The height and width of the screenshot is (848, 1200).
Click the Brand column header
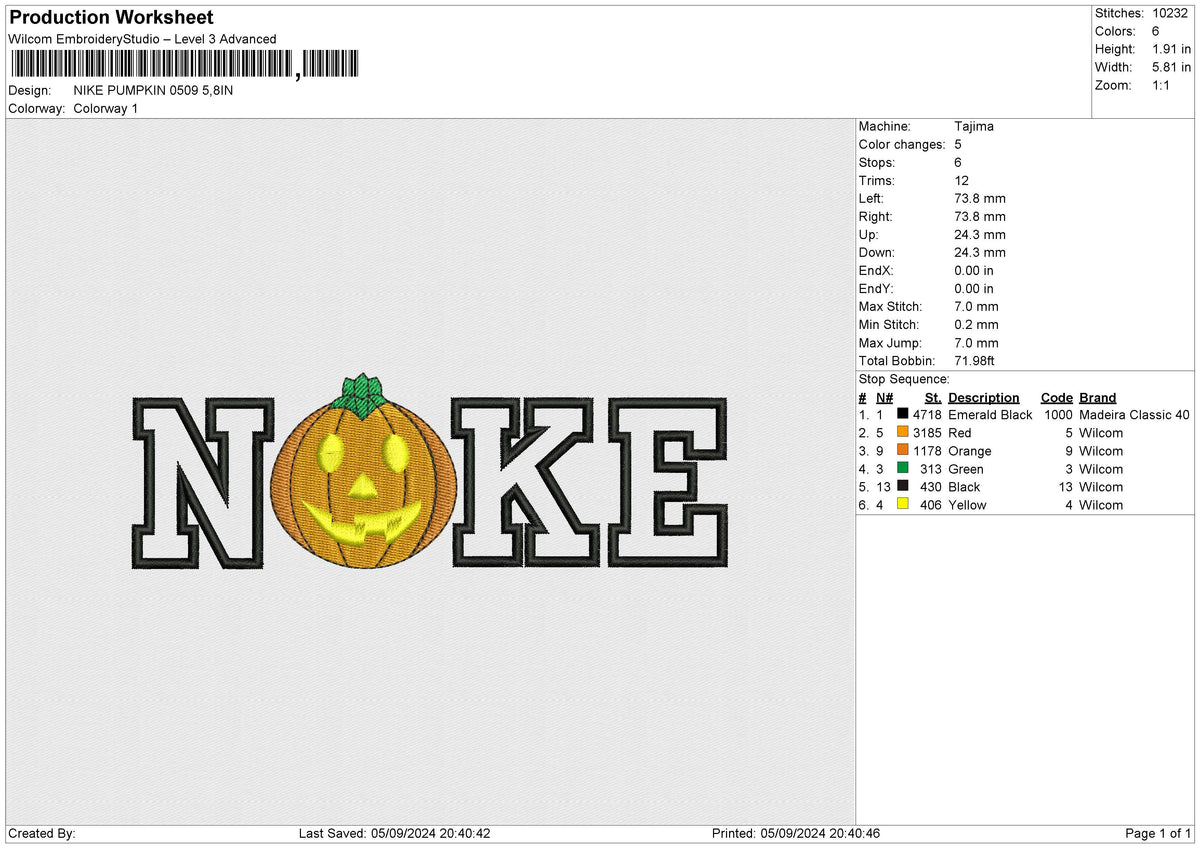[x=1098, y=397]
